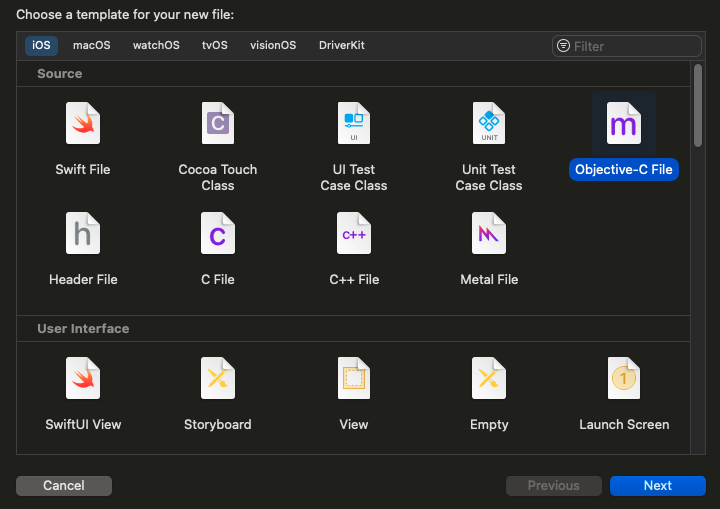
Task: Click the 'SwiftUI View' label text
Action: click(x=83, y=424)
